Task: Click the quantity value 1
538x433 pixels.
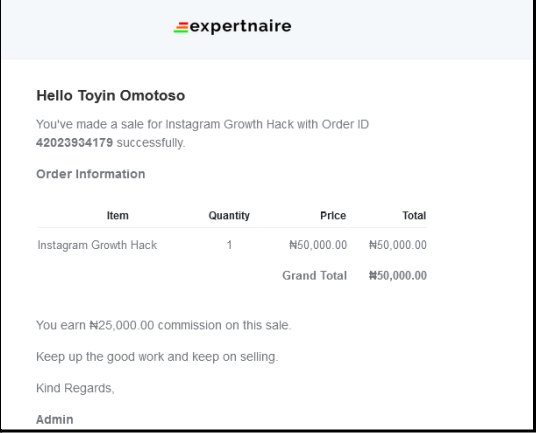Action: 229,245
